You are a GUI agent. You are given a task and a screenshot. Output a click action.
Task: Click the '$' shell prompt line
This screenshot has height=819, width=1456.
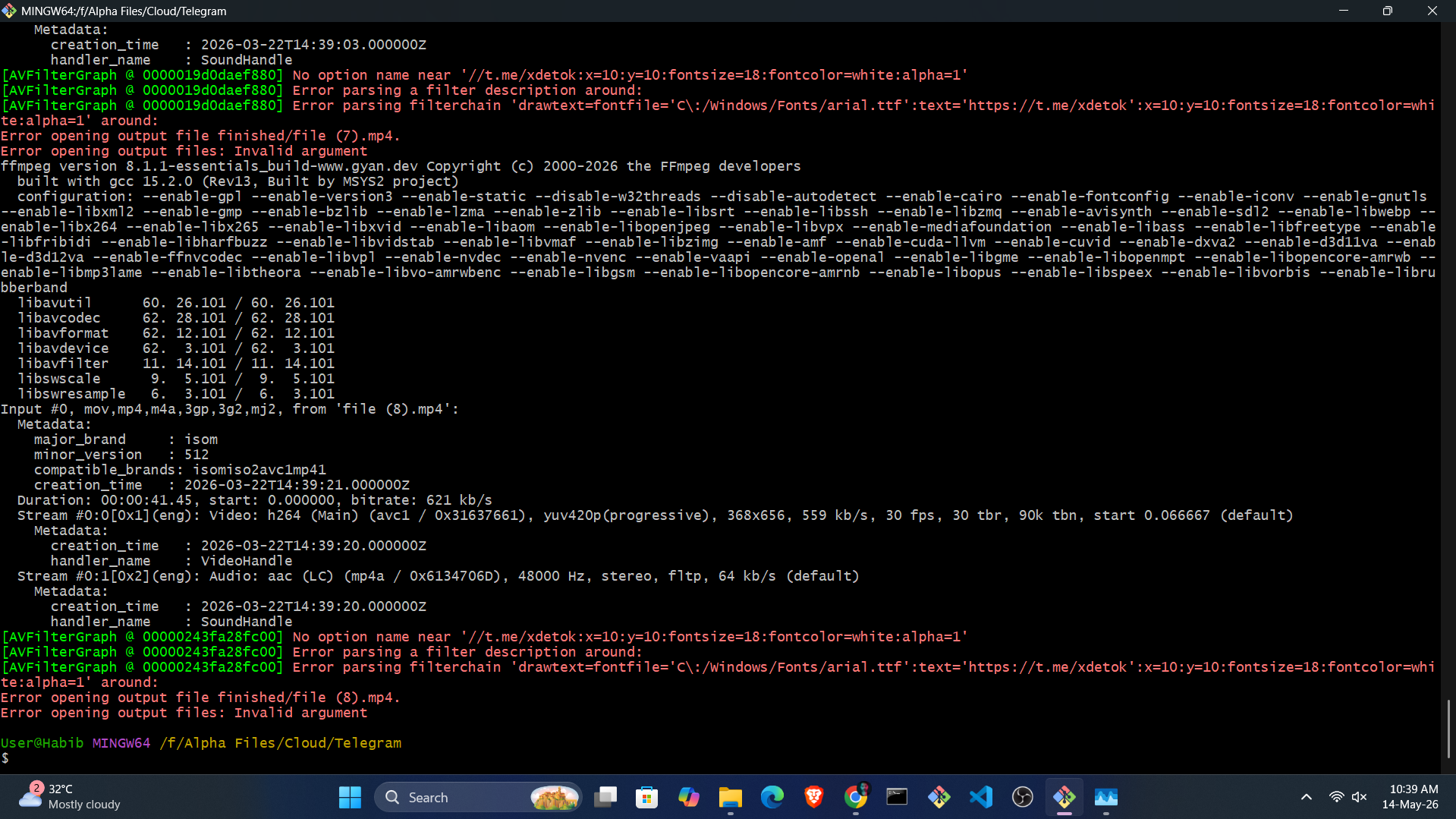[5, 758]
